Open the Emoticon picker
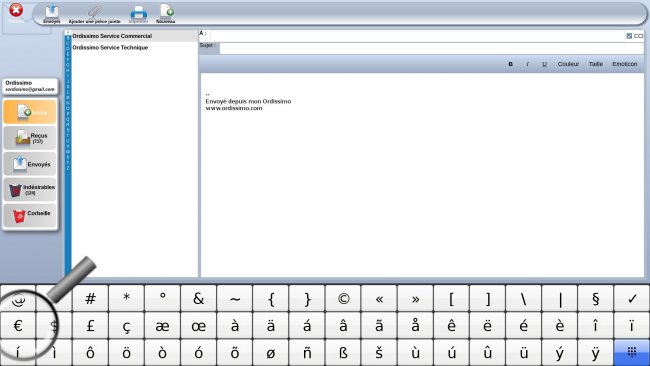650x366 pixels. tap(625, 64)
